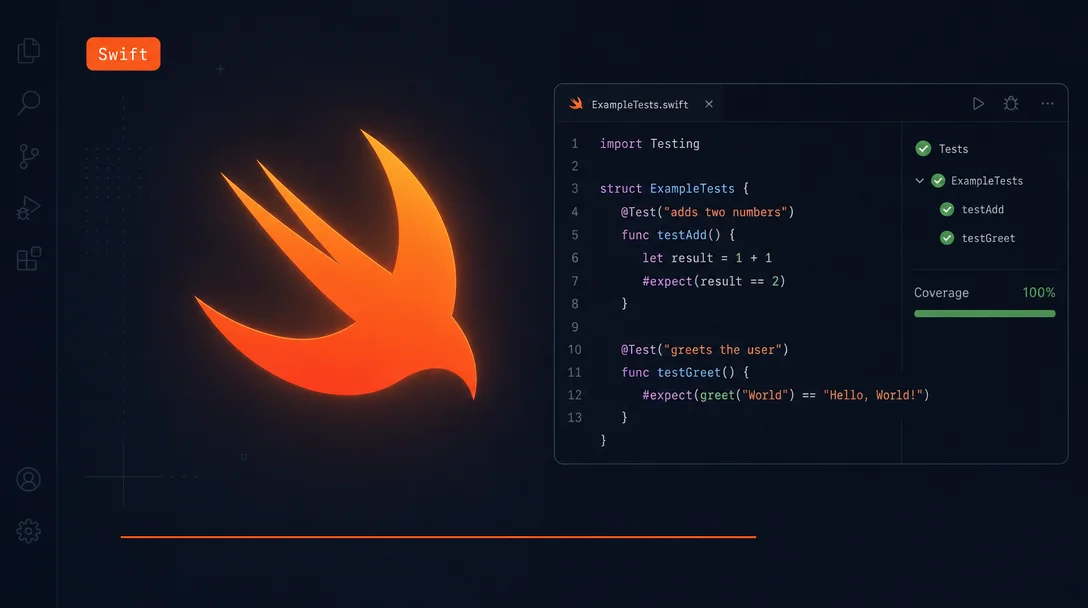Click the Swift bird icon on file tab
The width and height of the screenshot is (1088, 608).
[x=576, y=104]
